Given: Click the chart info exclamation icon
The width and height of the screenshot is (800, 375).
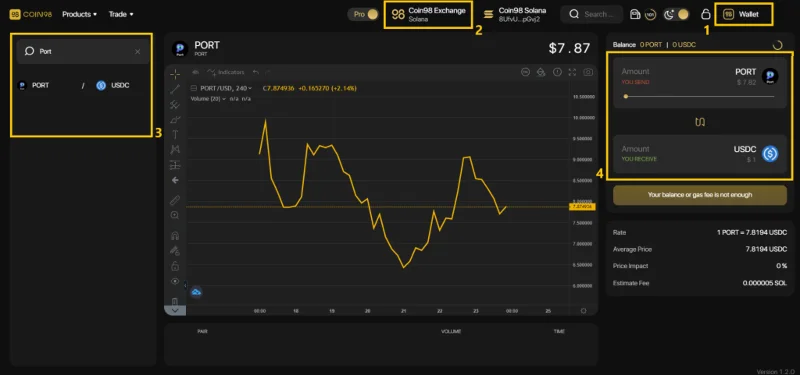Looking at the screenshot, I should (x=557, y=72).
